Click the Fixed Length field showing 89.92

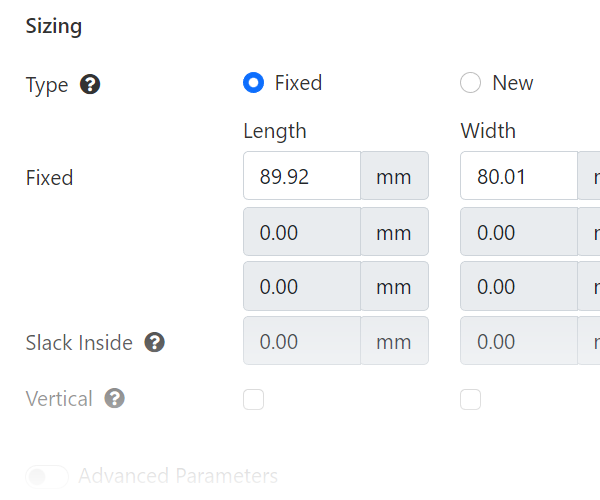[x=301, y=177]
